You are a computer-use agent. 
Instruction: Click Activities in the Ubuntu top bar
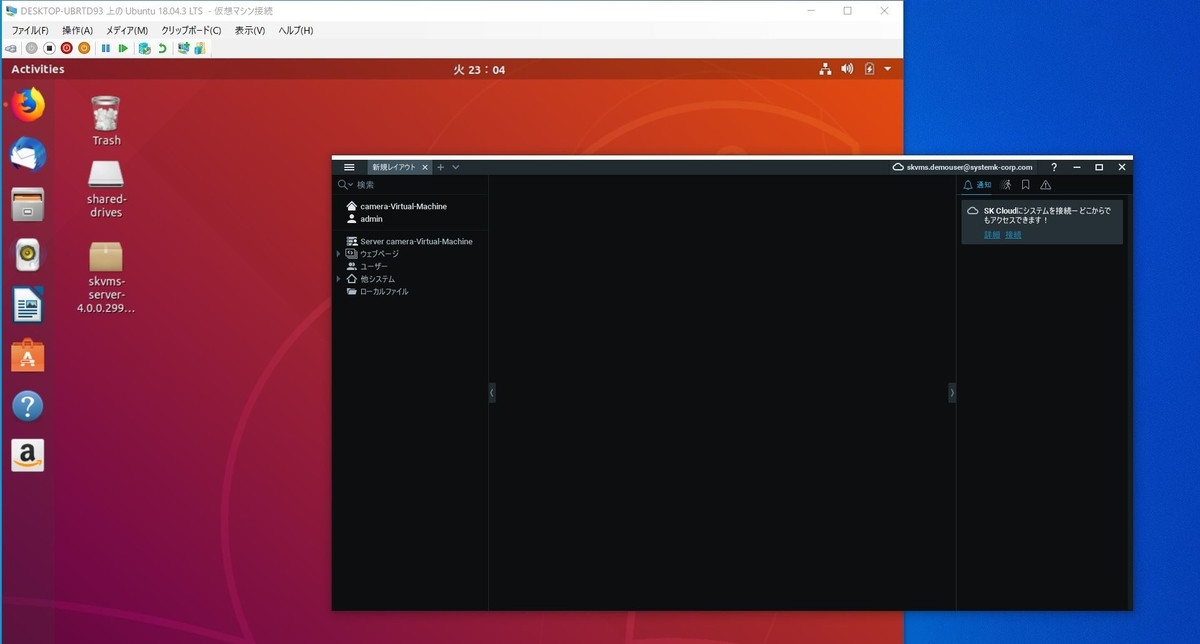38,69
